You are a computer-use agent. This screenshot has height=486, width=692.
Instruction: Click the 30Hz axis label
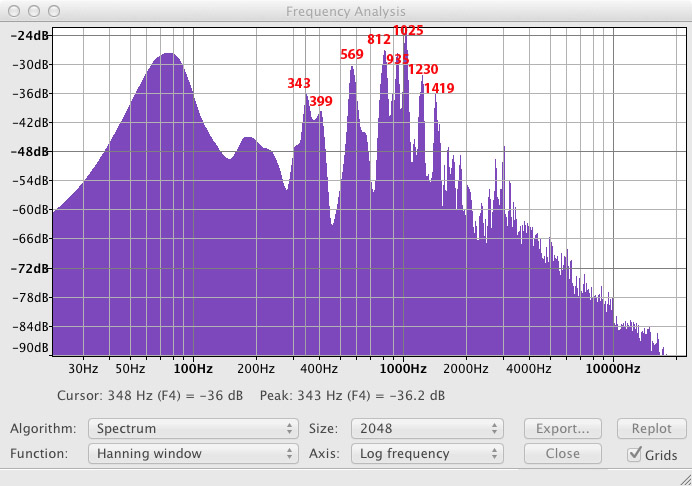tap(83, 369)
